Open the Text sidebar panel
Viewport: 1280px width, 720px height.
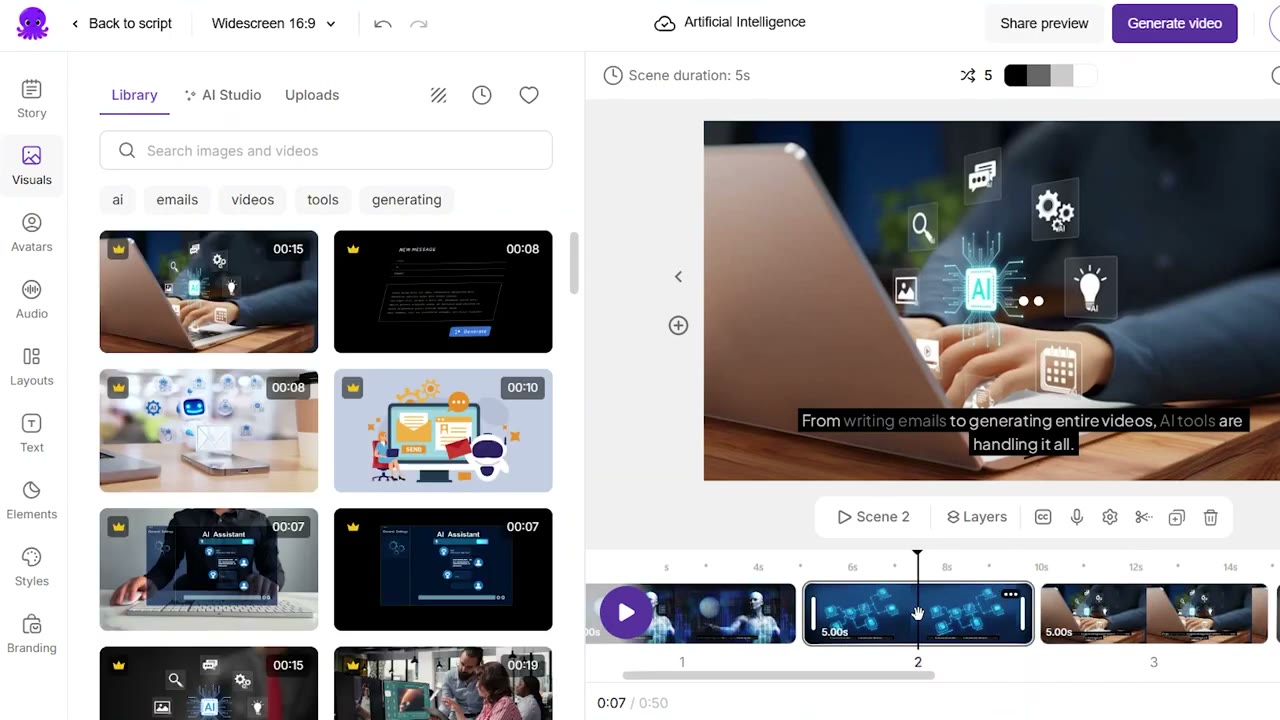coord(32,434)
